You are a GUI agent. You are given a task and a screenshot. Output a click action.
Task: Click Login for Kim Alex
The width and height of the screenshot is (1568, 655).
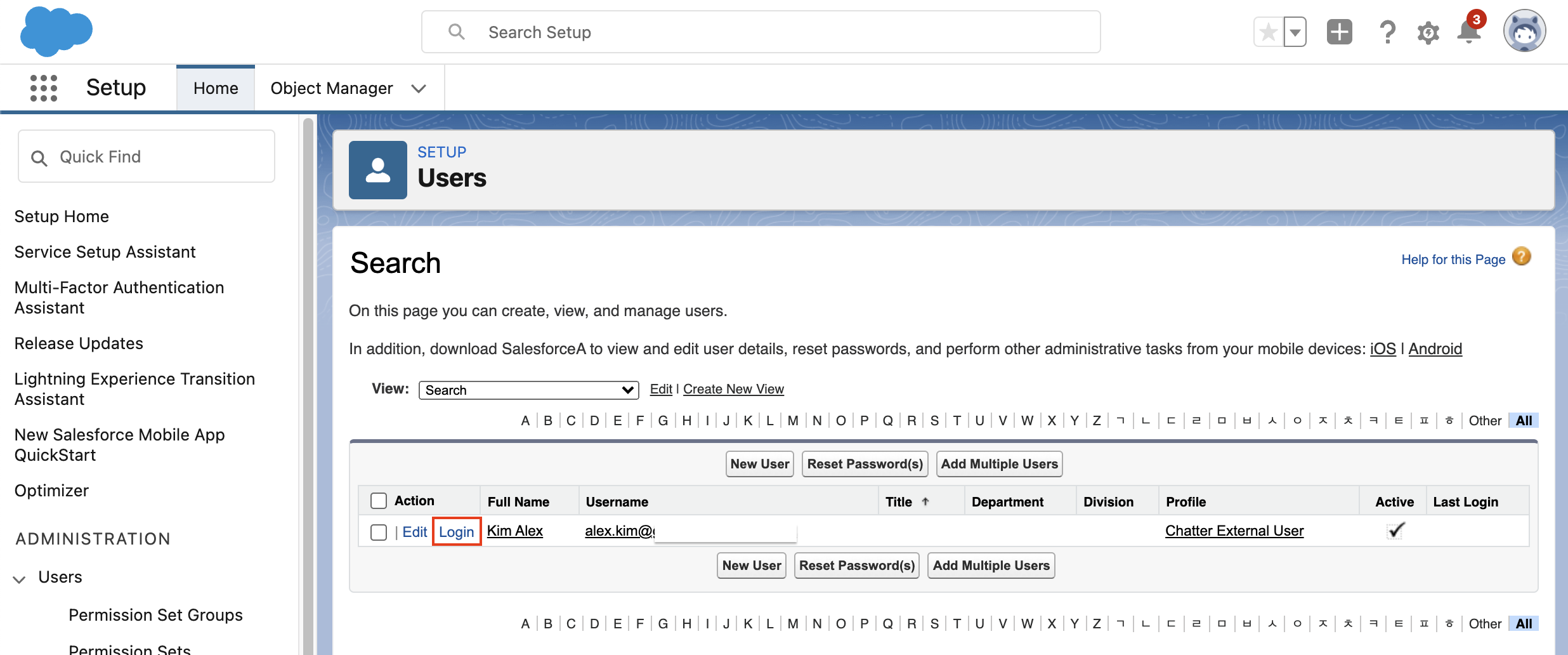(x=457, y=532)
